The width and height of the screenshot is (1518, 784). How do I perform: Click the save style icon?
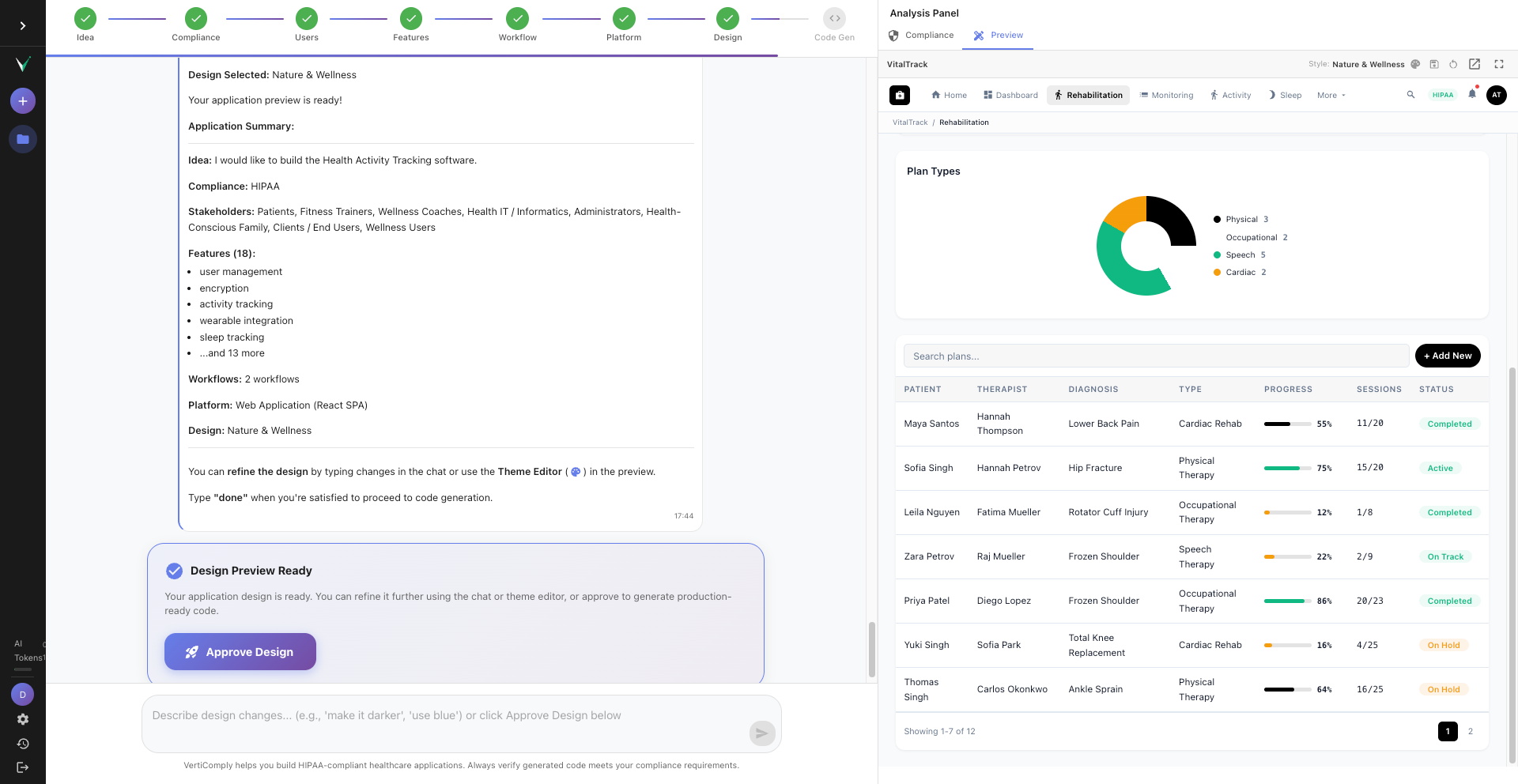1434,64
